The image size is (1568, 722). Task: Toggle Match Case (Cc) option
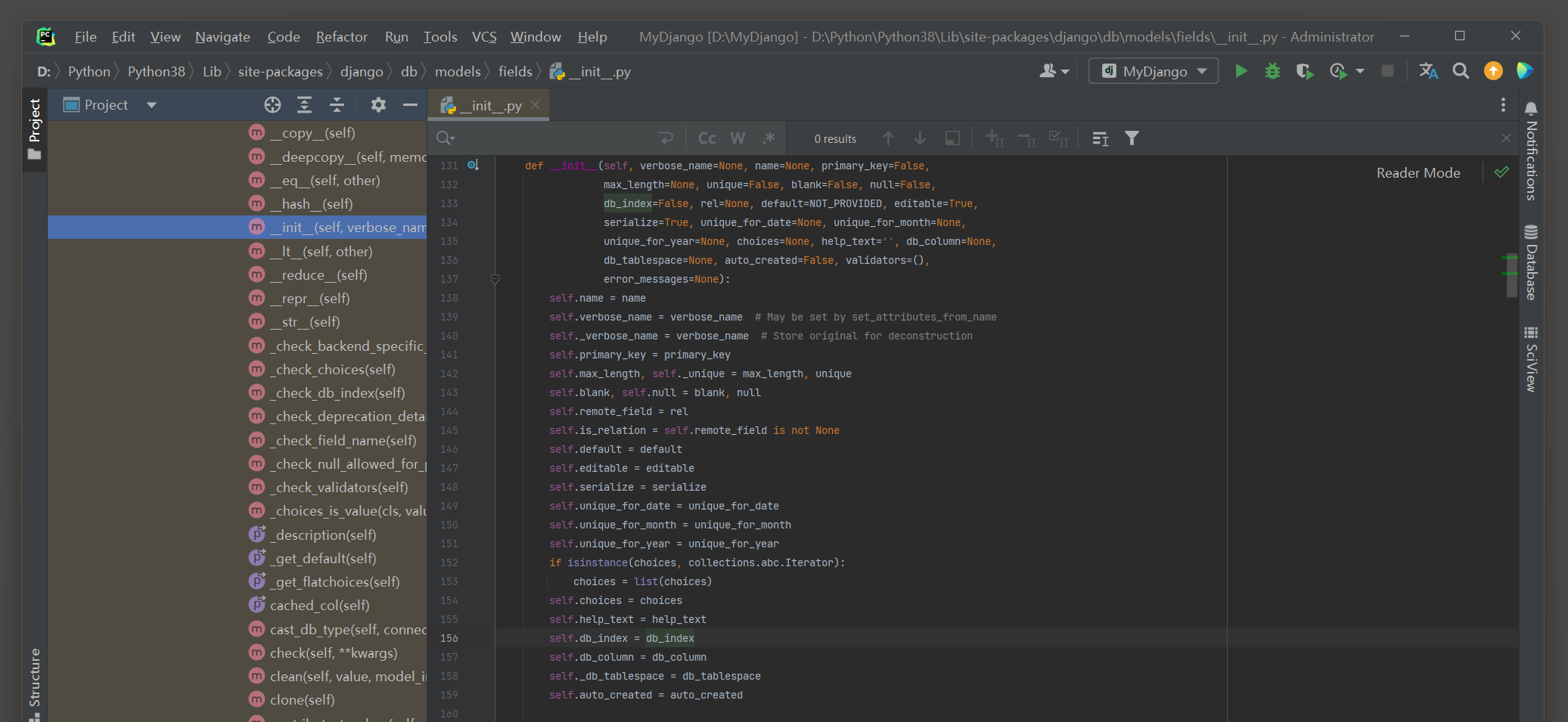pyautogui.click(x=707, y=138)
